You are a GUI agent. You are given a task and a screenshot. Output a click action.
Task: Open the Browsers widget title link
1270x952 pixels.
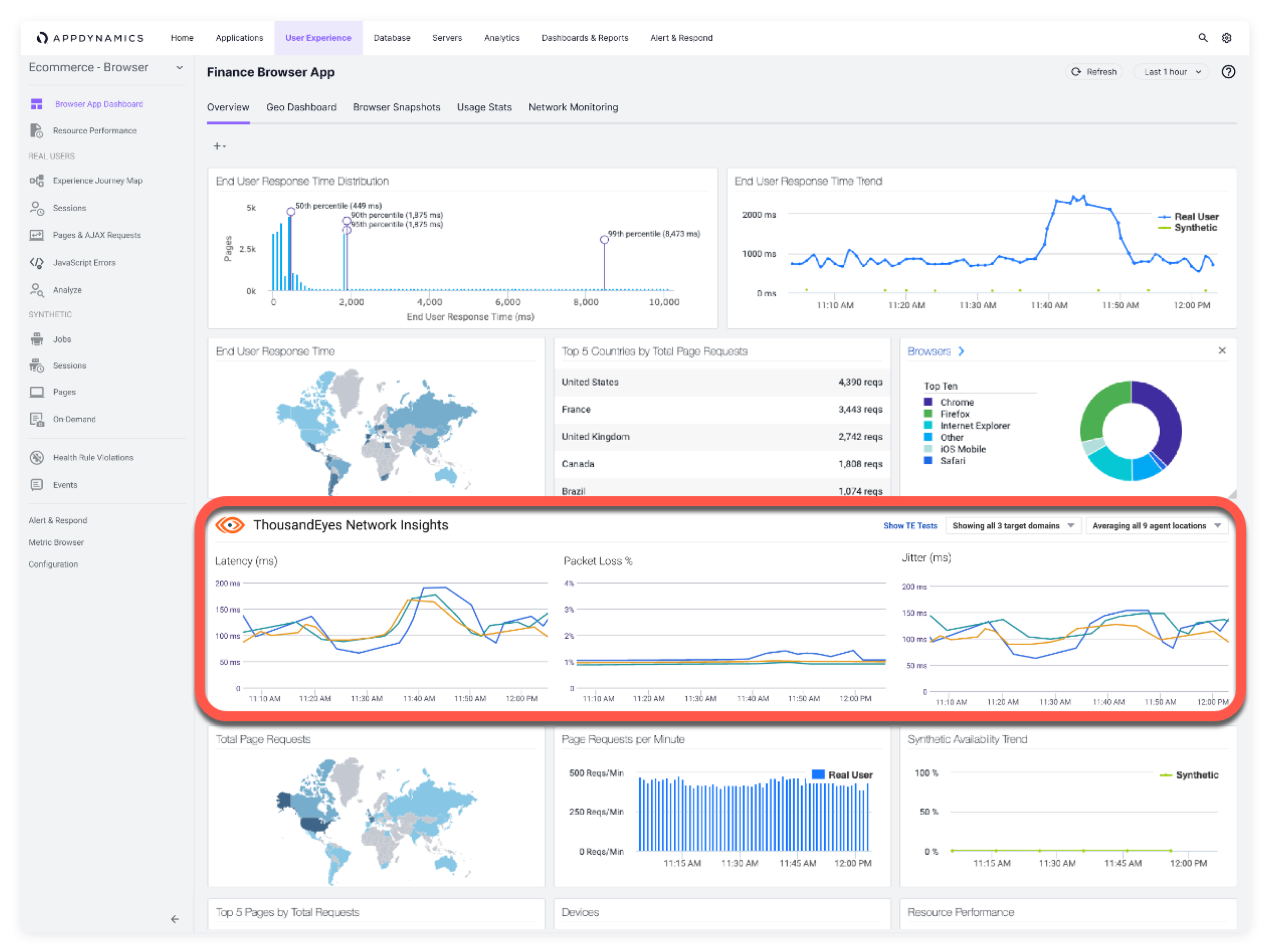click(929, 351)
